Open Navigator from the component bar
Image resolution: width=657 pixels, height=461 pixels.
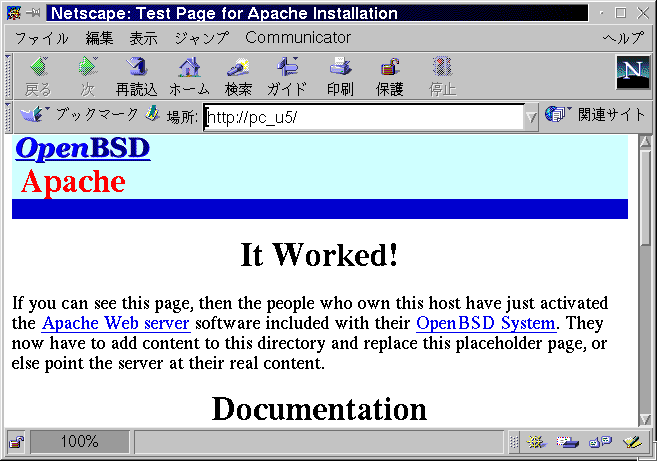536,442
